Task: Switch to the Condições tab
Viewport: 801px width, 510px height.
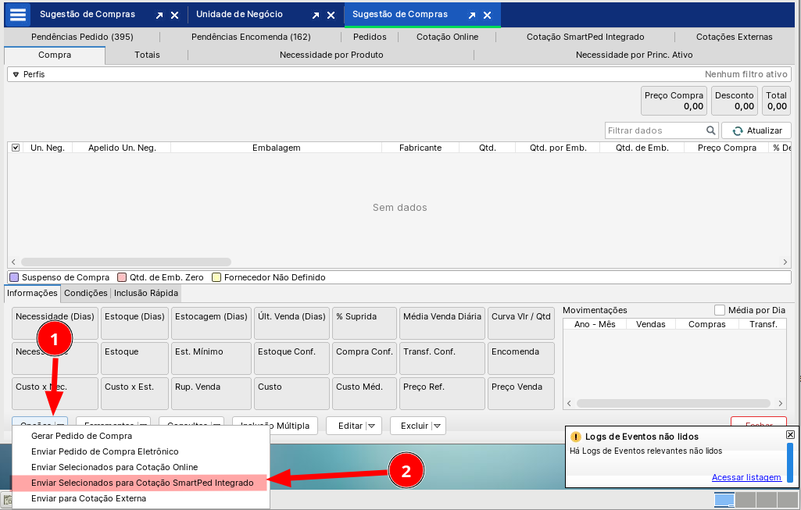Action: click(85, 294)
